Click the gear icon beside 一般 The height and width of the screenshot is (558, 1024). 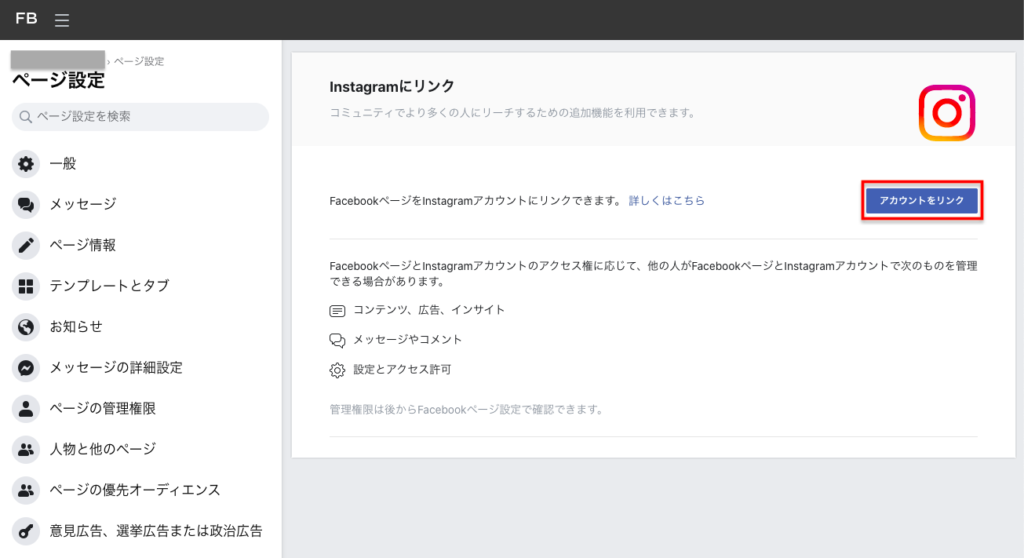(x=26, y=163)
